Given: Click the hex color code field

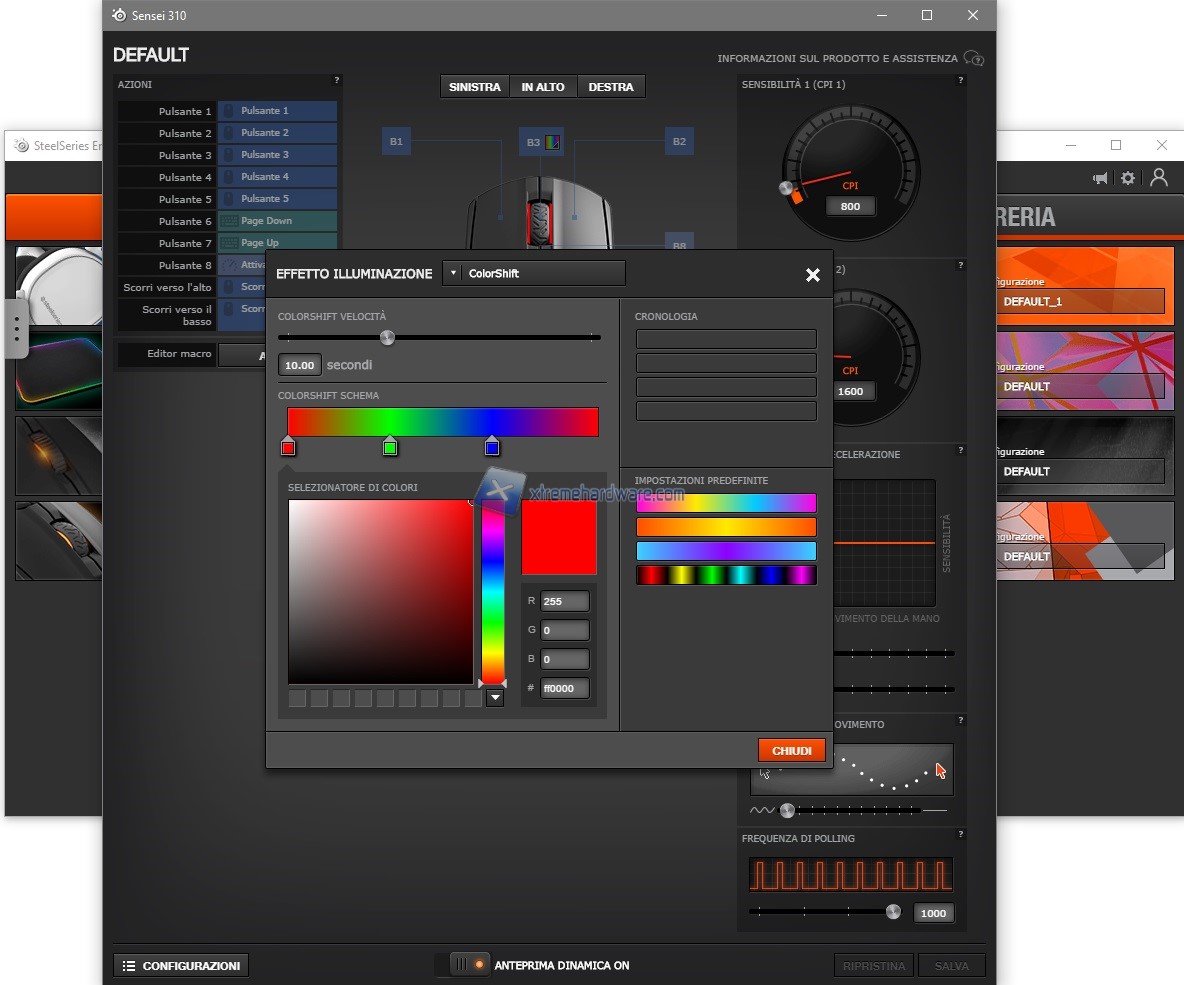Looking at the screenshot, I should [564, 688].
